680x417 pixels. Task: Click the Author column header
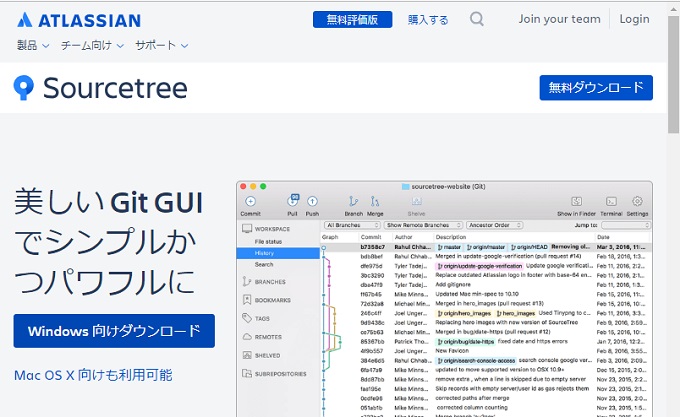point(403,237)
